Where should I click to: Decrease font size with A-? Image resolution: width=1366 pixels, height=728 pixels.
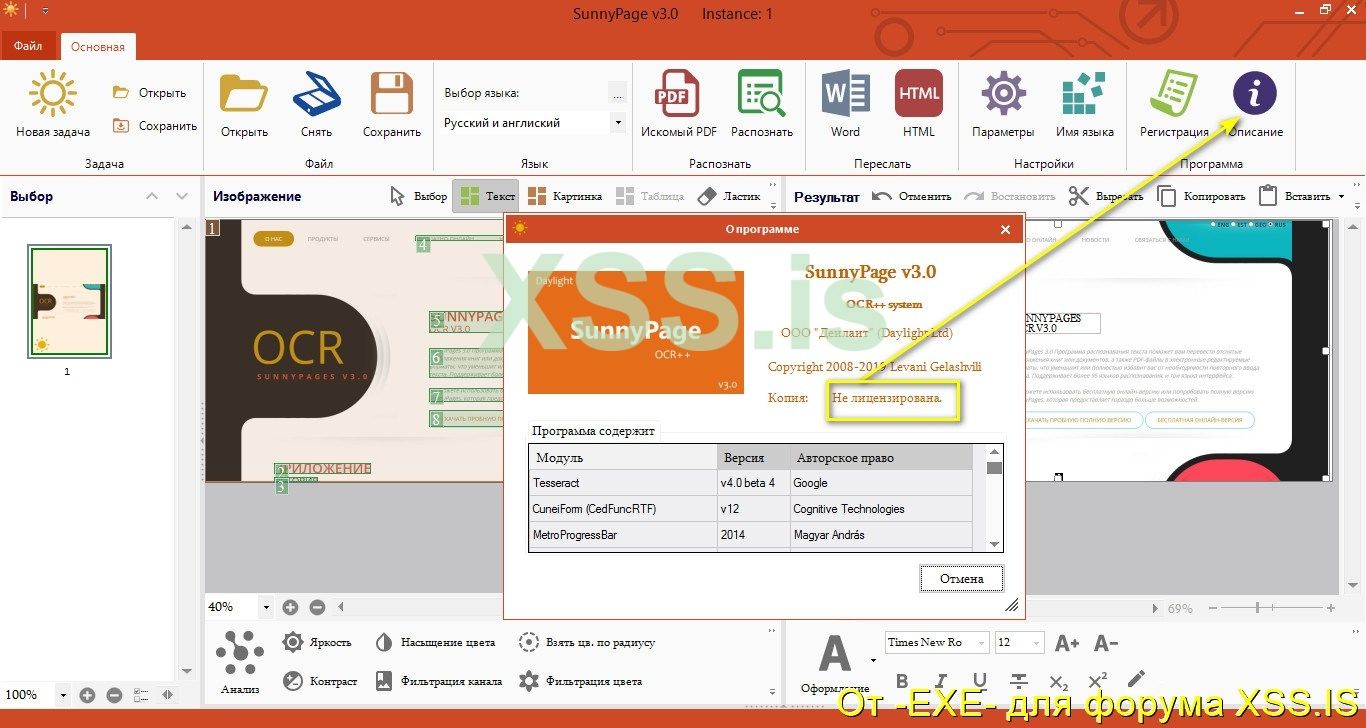tap(1105, 643)
